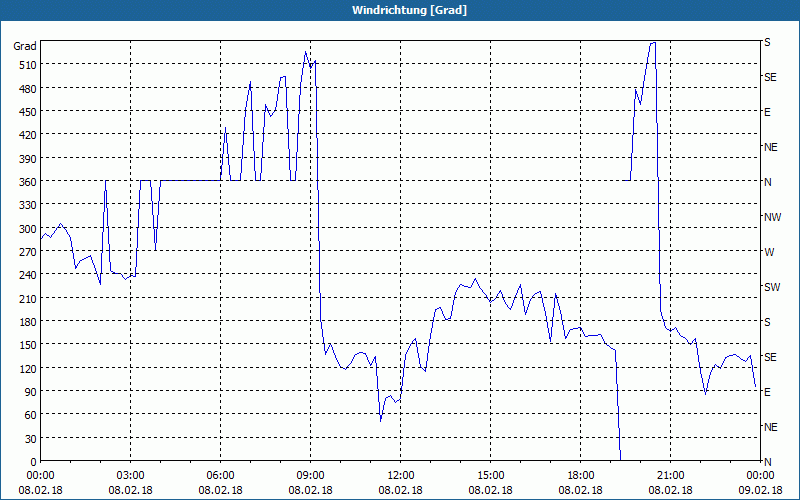Screen dimensions: 800x500
Task: Select the 09:00 time label
Action: pos(310,476)
